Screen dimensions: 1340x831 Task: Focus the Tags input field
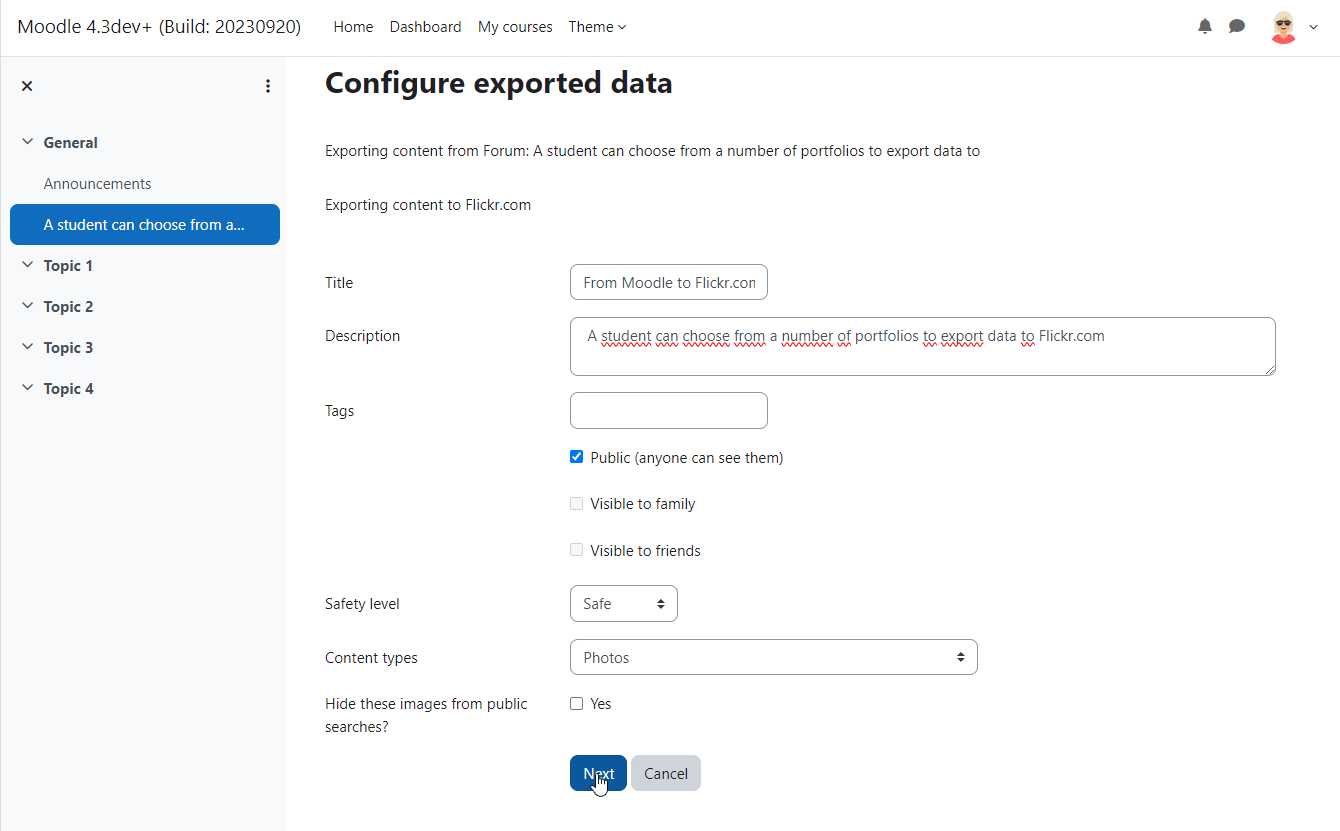click(x=669, y=411)
